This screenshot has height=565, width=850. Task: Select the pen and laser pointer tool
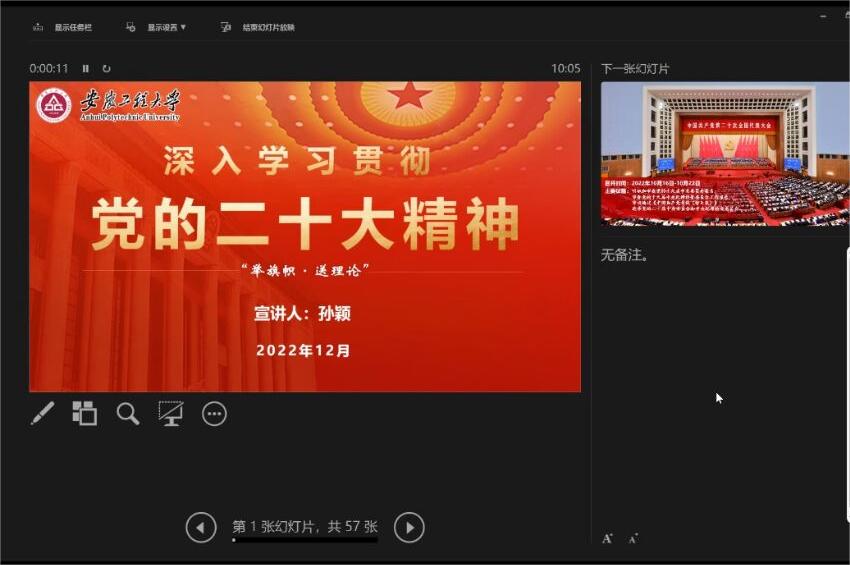click(42, 413)
